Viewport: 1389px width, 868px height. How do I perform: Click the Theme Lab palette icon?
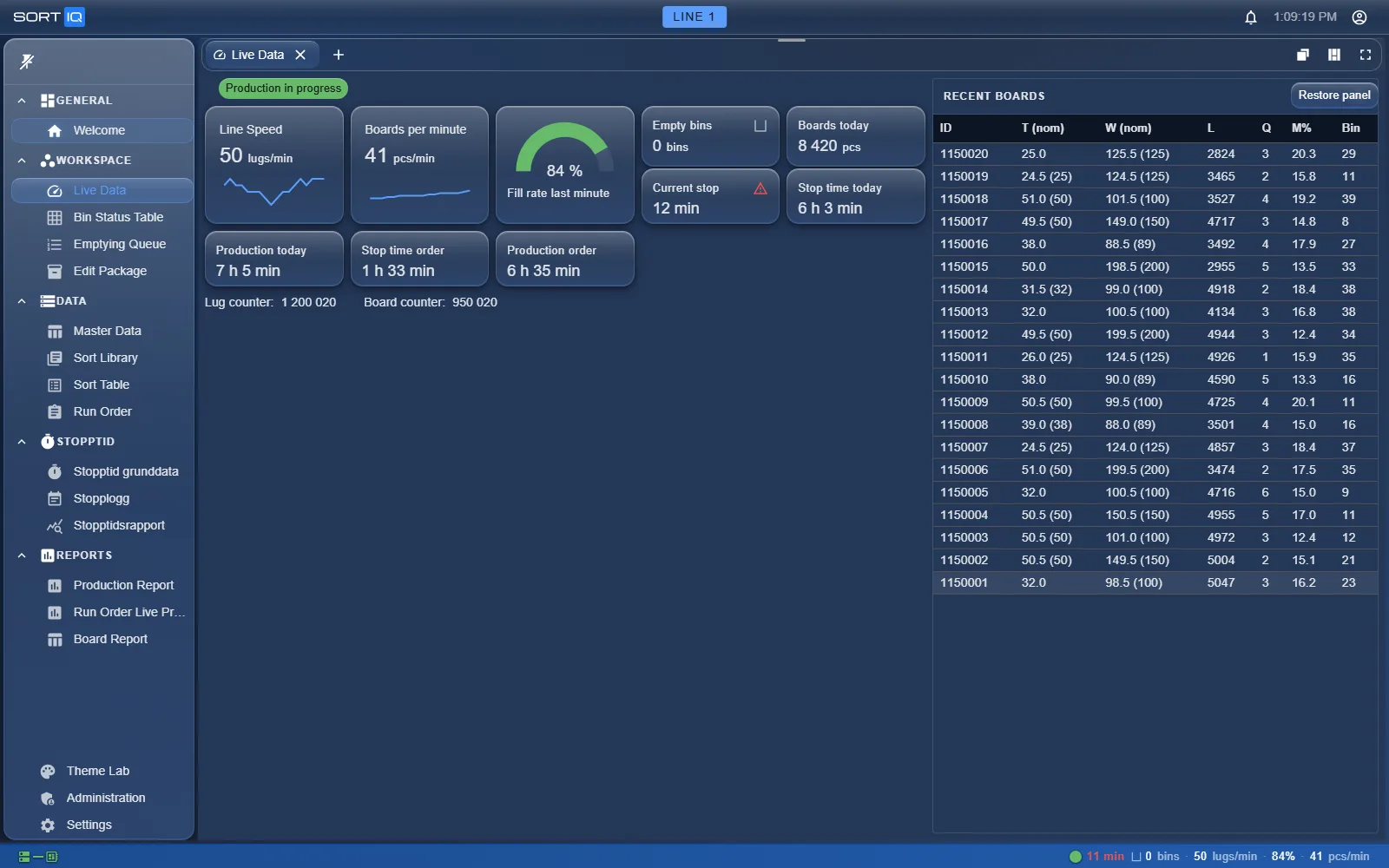click(48, 771)
